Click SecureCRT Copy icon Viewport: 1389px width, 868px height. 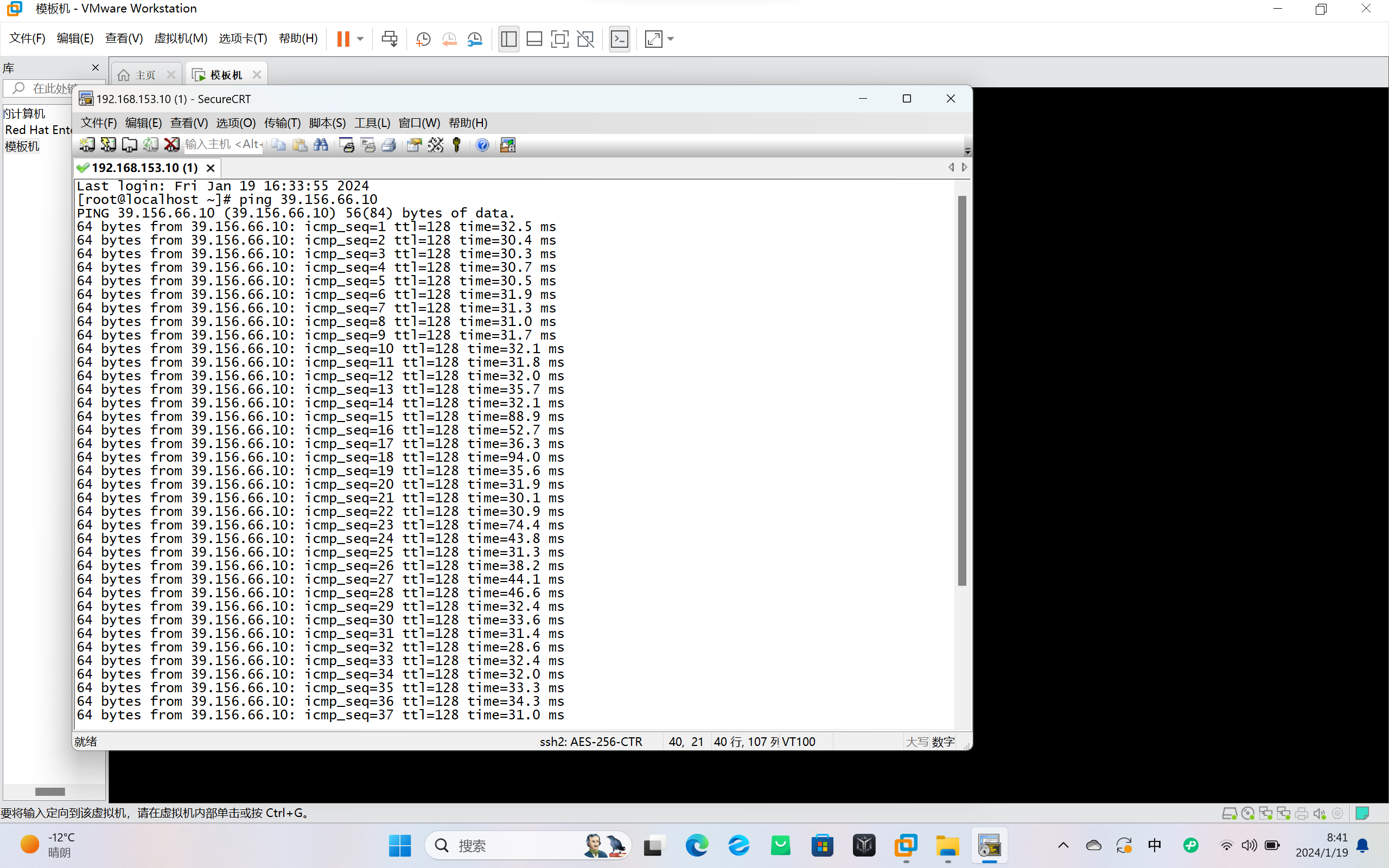(x=278, y=145)
